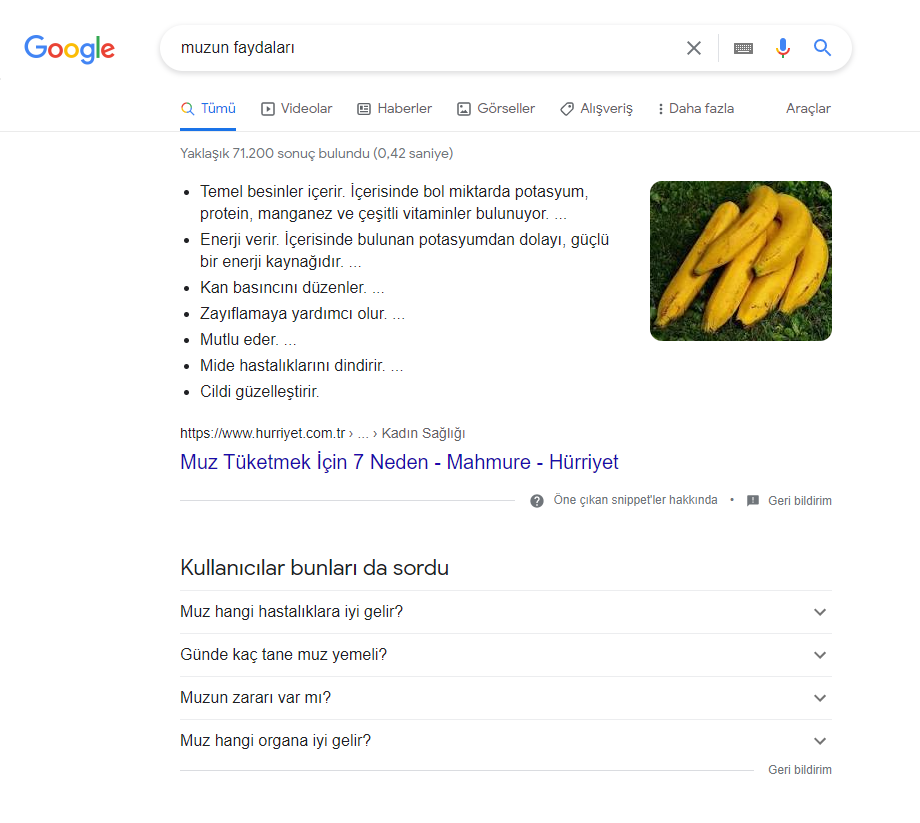Click the Google logo
920x823 pixels.
click(x=69, y=49)
